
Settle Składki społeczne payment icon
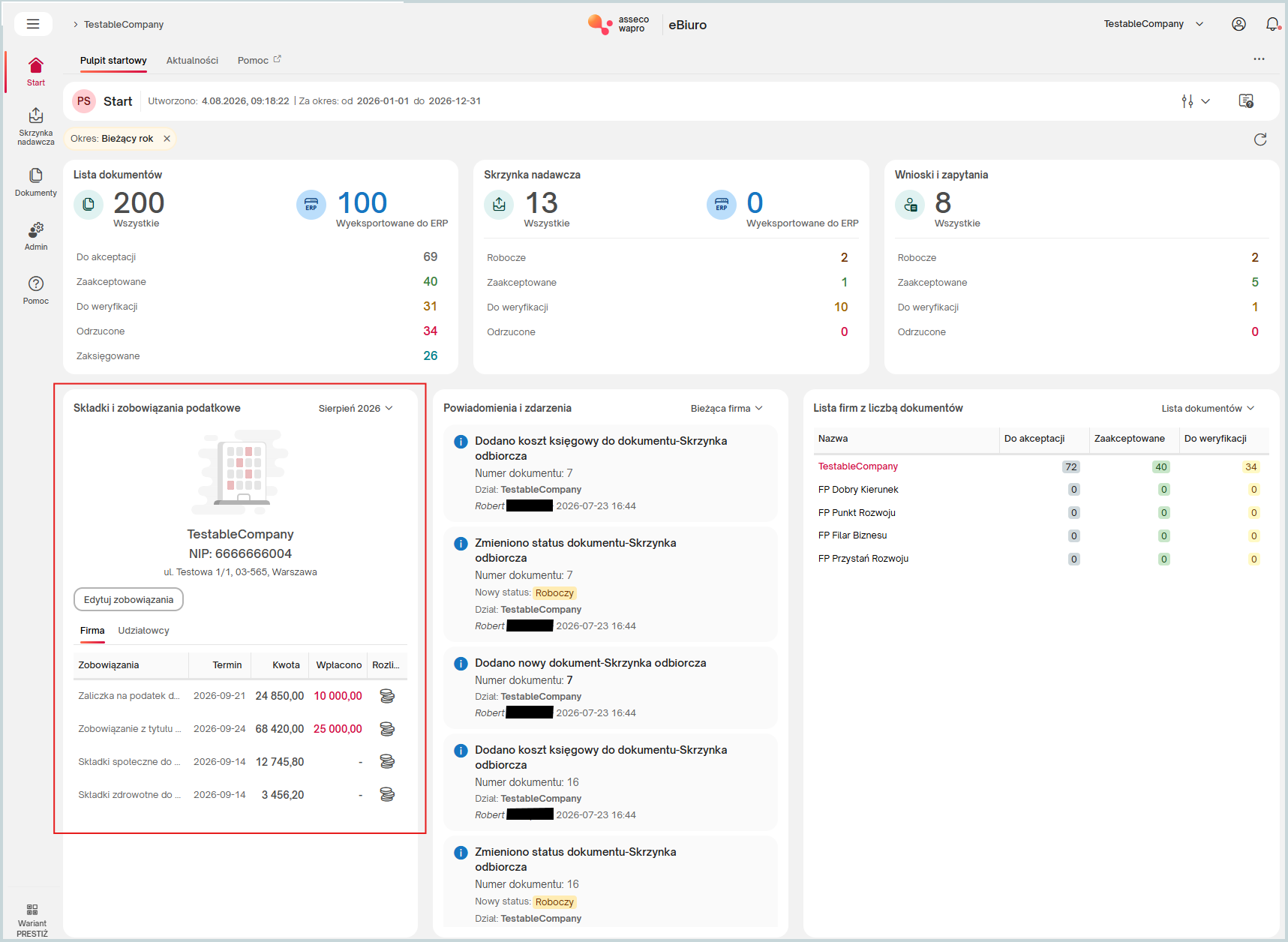pos(387,762)
